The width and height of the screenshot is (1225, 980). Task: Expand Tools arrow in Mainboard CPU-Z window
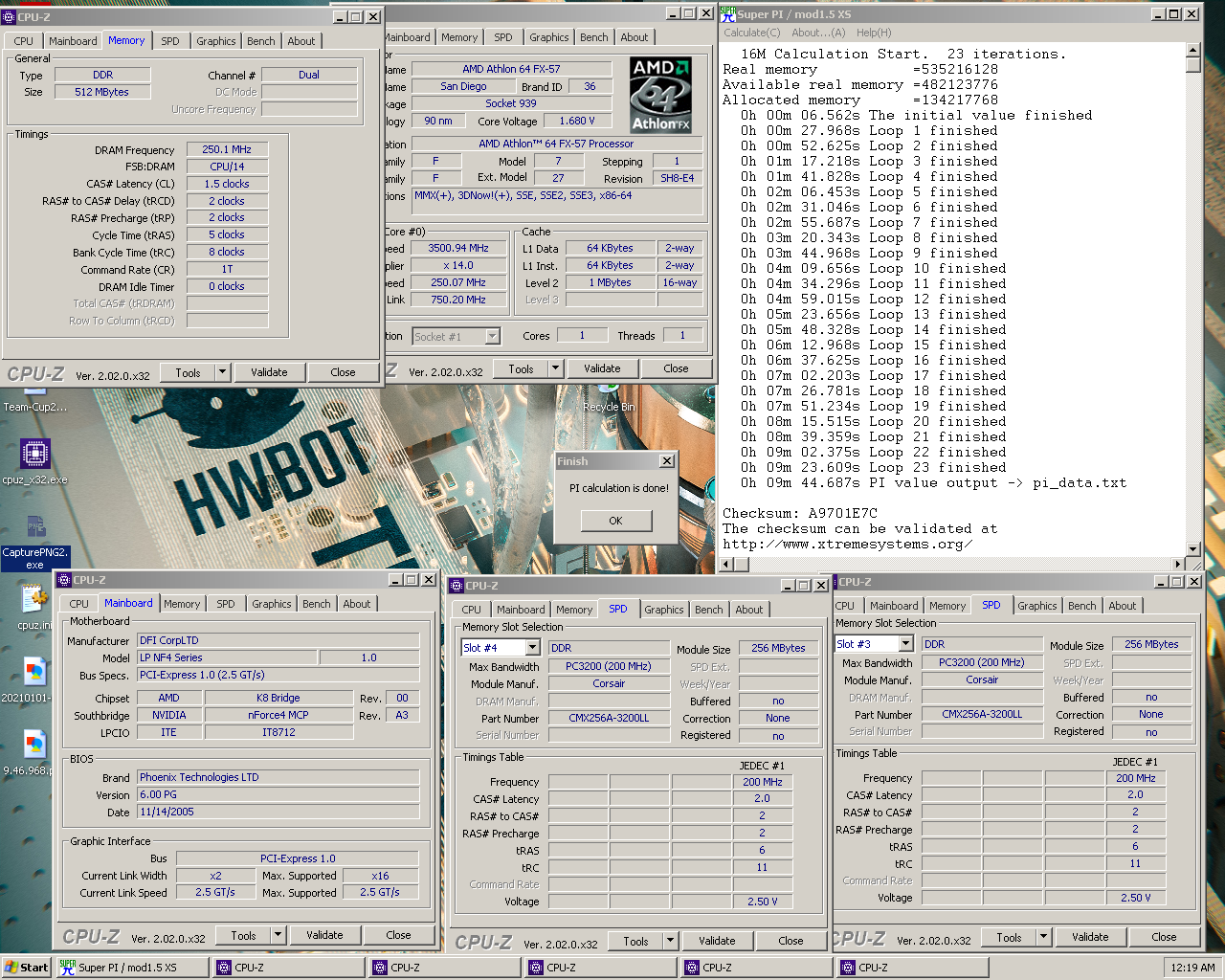point(278,935)
